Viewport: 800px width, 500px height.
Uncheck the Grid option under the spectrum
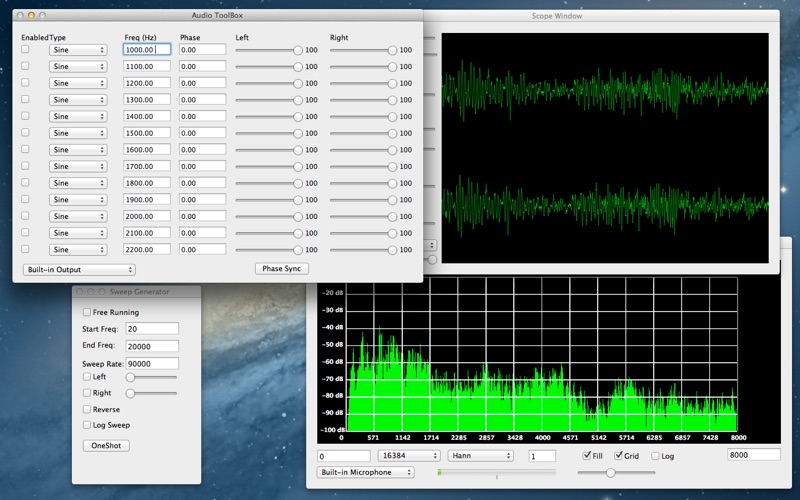coord(620,456)
